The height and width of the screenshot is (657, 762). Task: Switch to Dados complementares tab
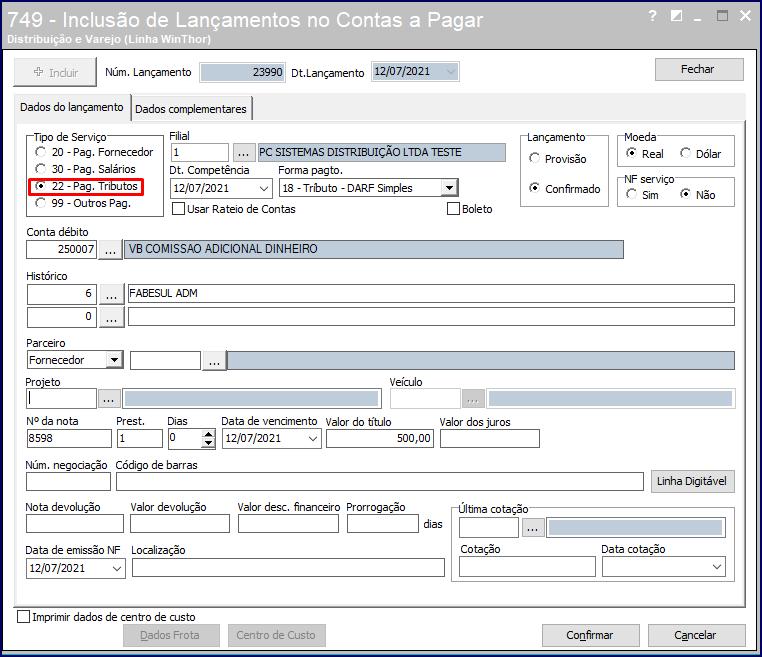[x=191, y=109]
